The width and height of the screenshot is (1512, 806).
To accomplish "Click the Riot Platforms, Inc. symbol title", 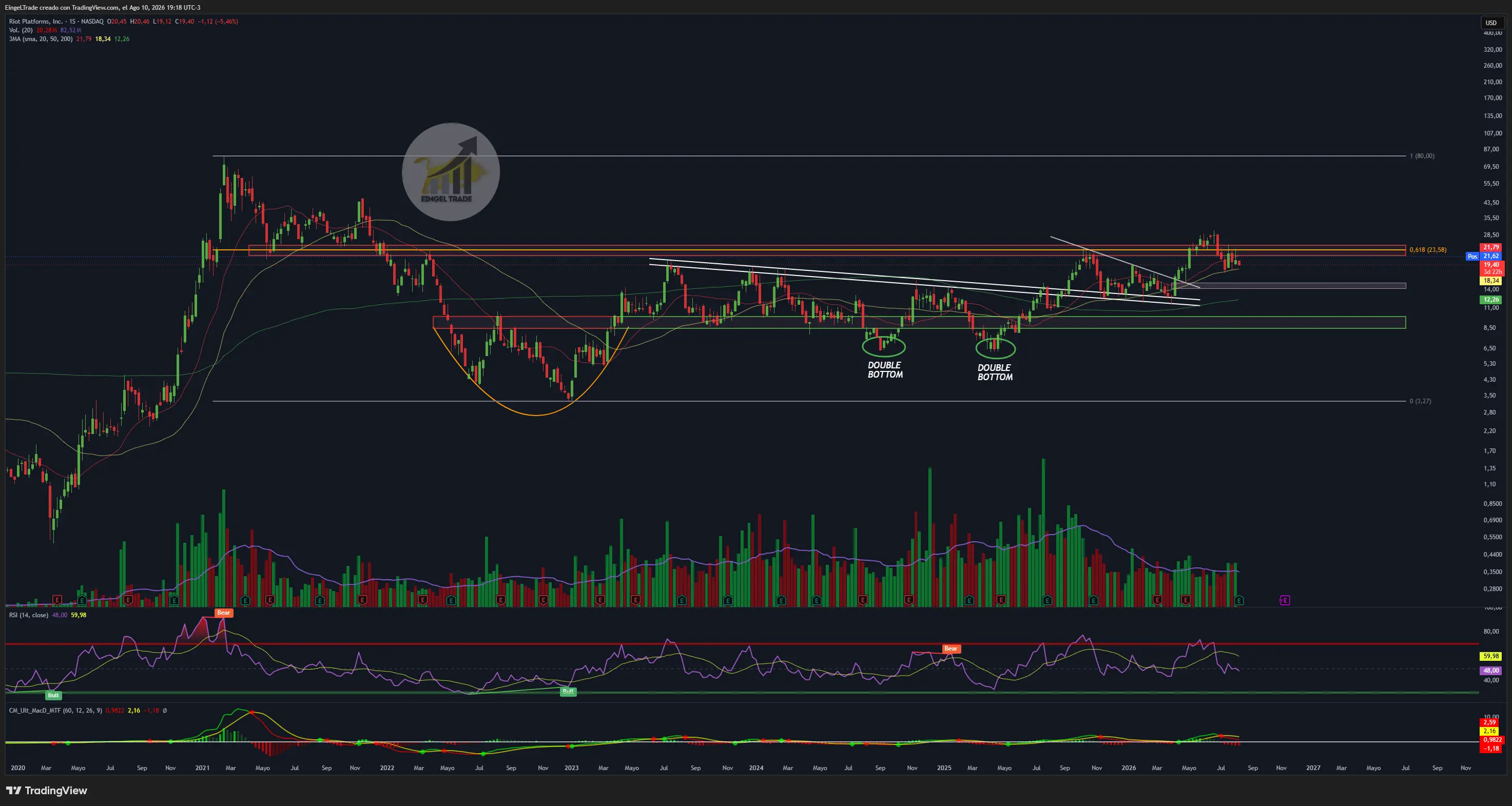I will (x=36, y=21).
